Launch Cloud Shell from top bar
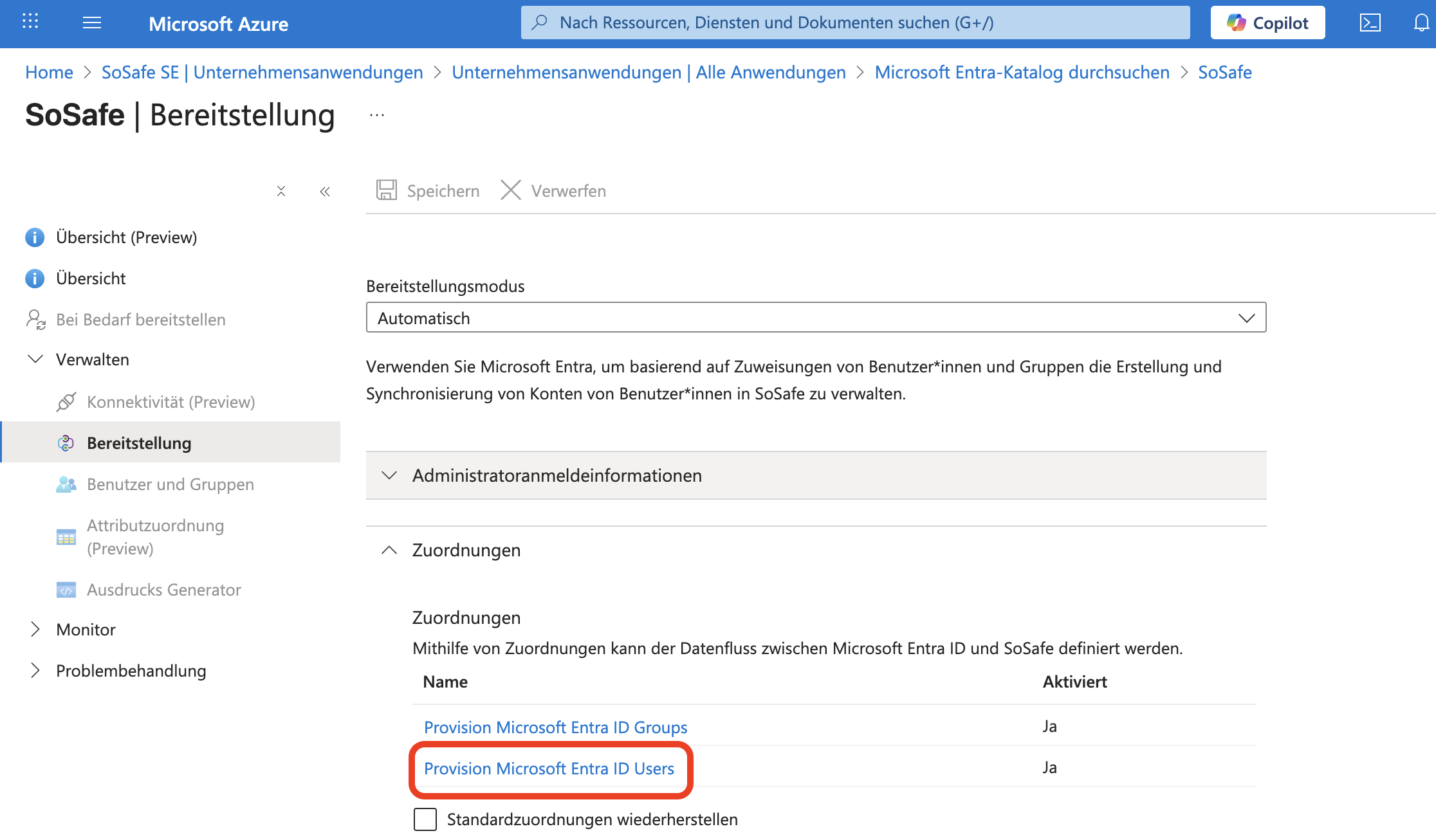 pos(1370,23)
